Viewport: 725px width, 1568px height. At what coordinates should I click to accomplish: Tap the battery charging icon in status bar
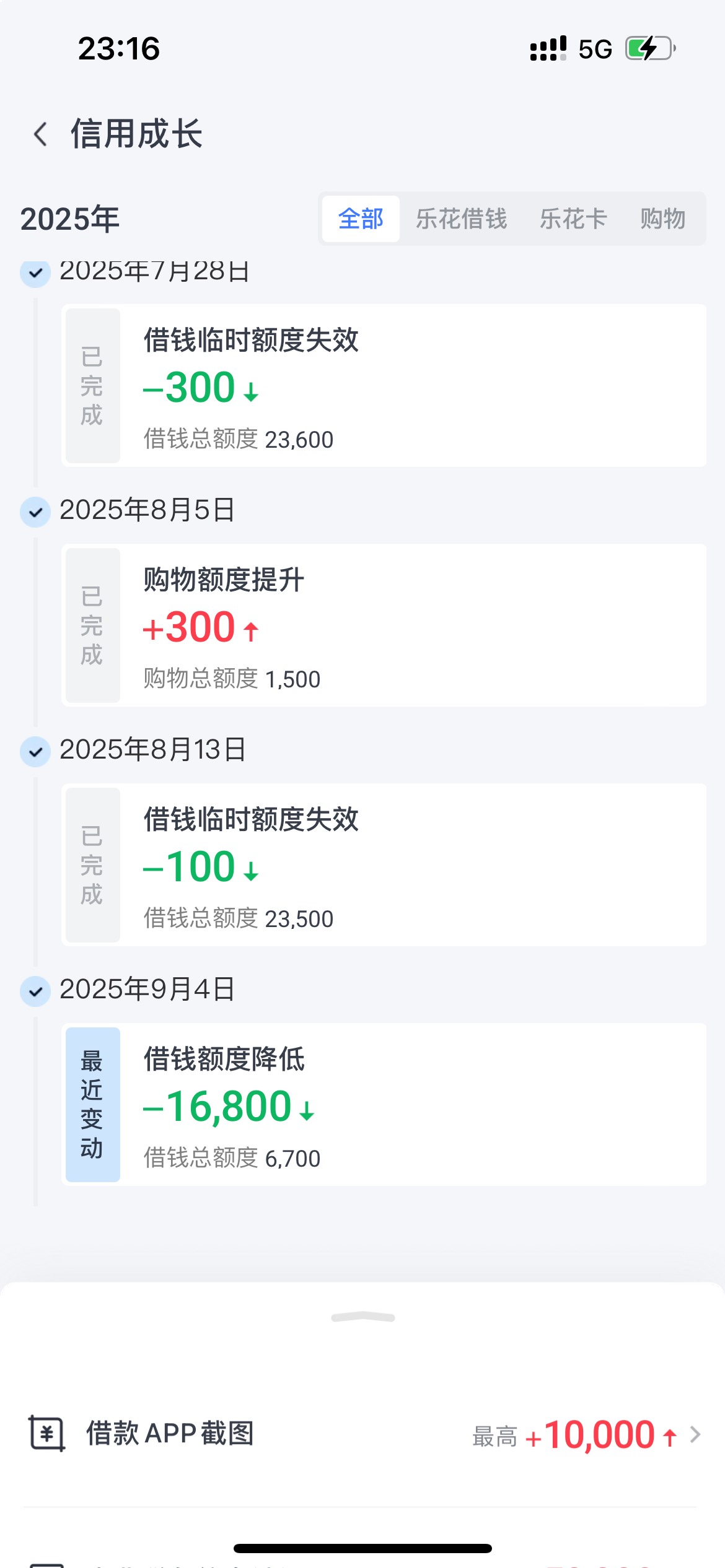point(650,48)
